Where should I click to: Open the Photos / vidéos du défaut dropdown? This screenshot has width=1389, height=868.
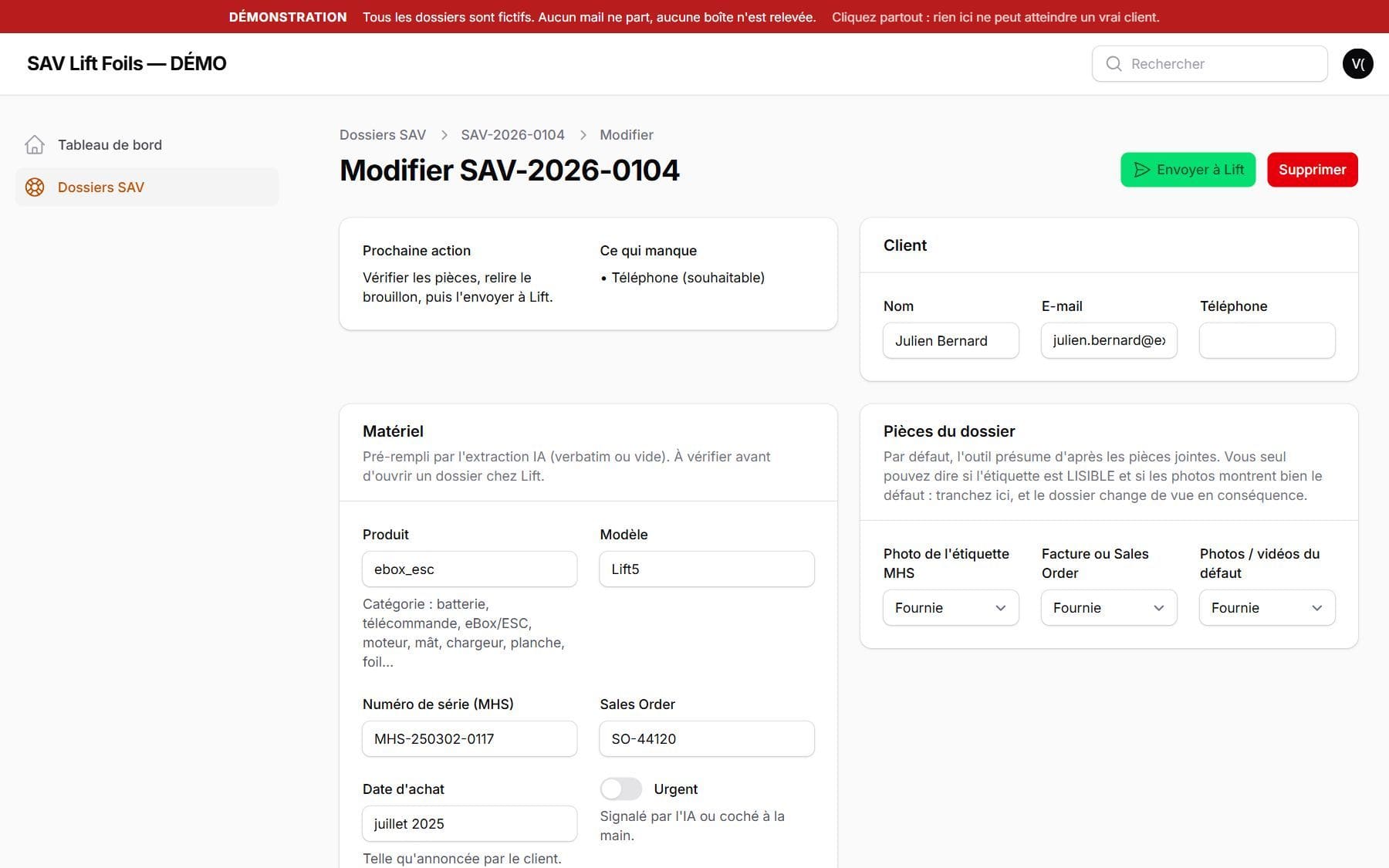[x=1267, y=608]
